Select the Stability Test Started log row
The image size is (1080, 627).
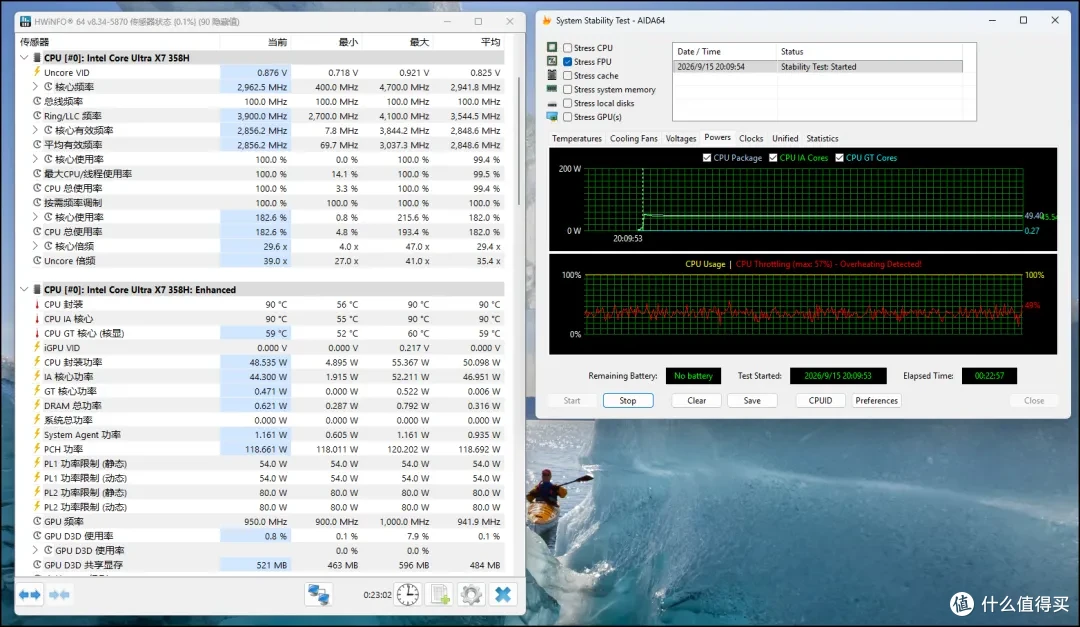pyautogui.click(x=817, y=67)
